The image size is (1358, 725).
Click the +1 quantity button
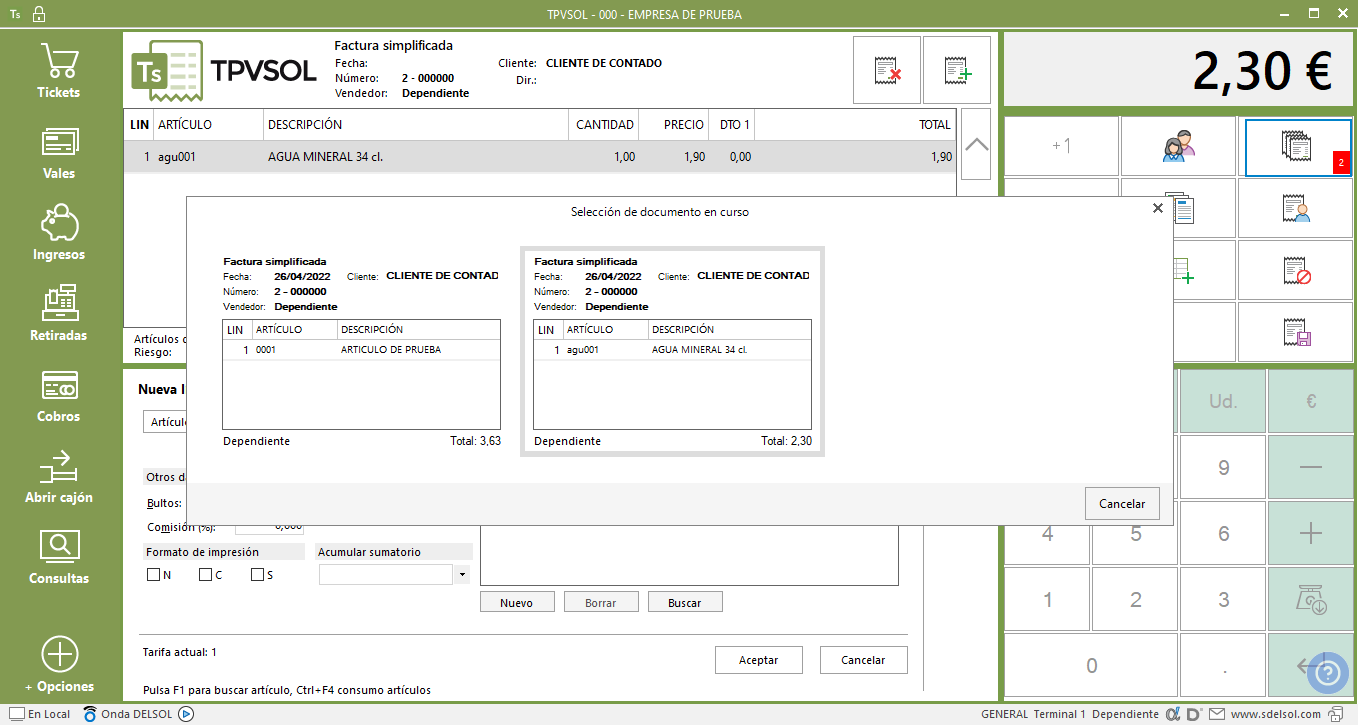pyautogui.click(x=1061, y=147)
